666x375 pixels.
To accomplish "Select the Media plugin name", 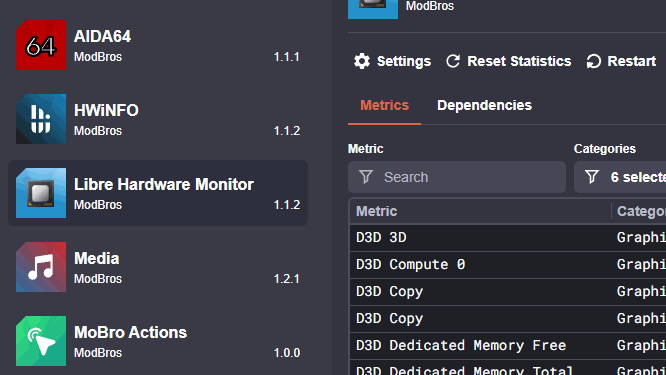I will pyautogui.click(x=96, y=258).
